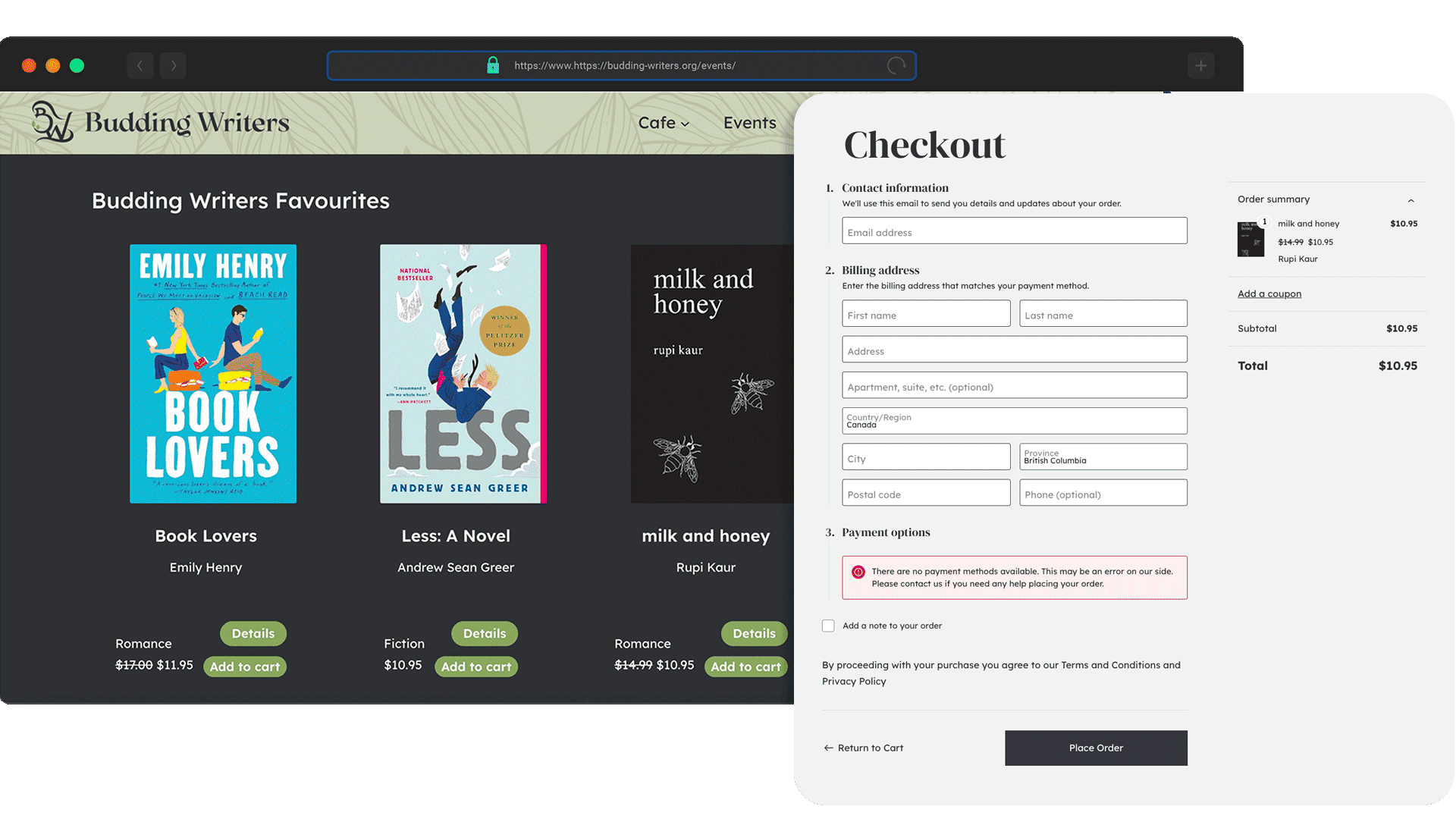The image size is (1456, 819).
Task: Click the green maximize window button
Action: 77,66
